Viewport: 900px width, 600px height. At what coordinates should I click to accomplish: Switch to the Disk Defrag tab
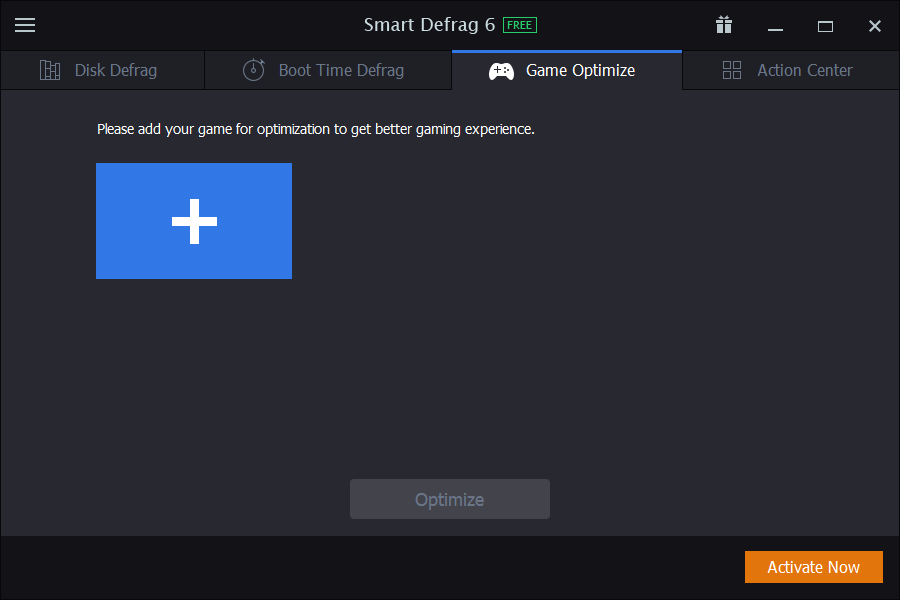(116, 70)
